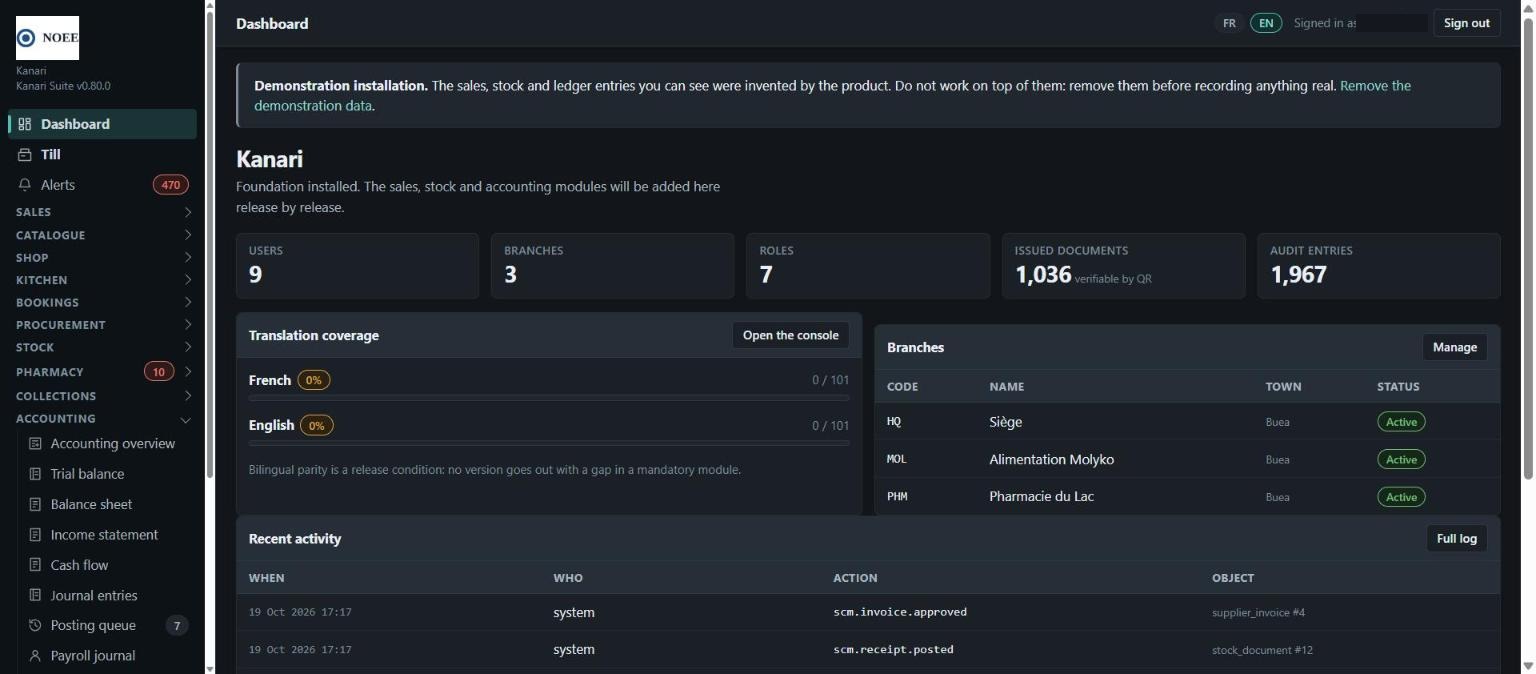The image size is (1536, 674).
Task: Click the NOEE logo at top left
Action: coord(47,38)
